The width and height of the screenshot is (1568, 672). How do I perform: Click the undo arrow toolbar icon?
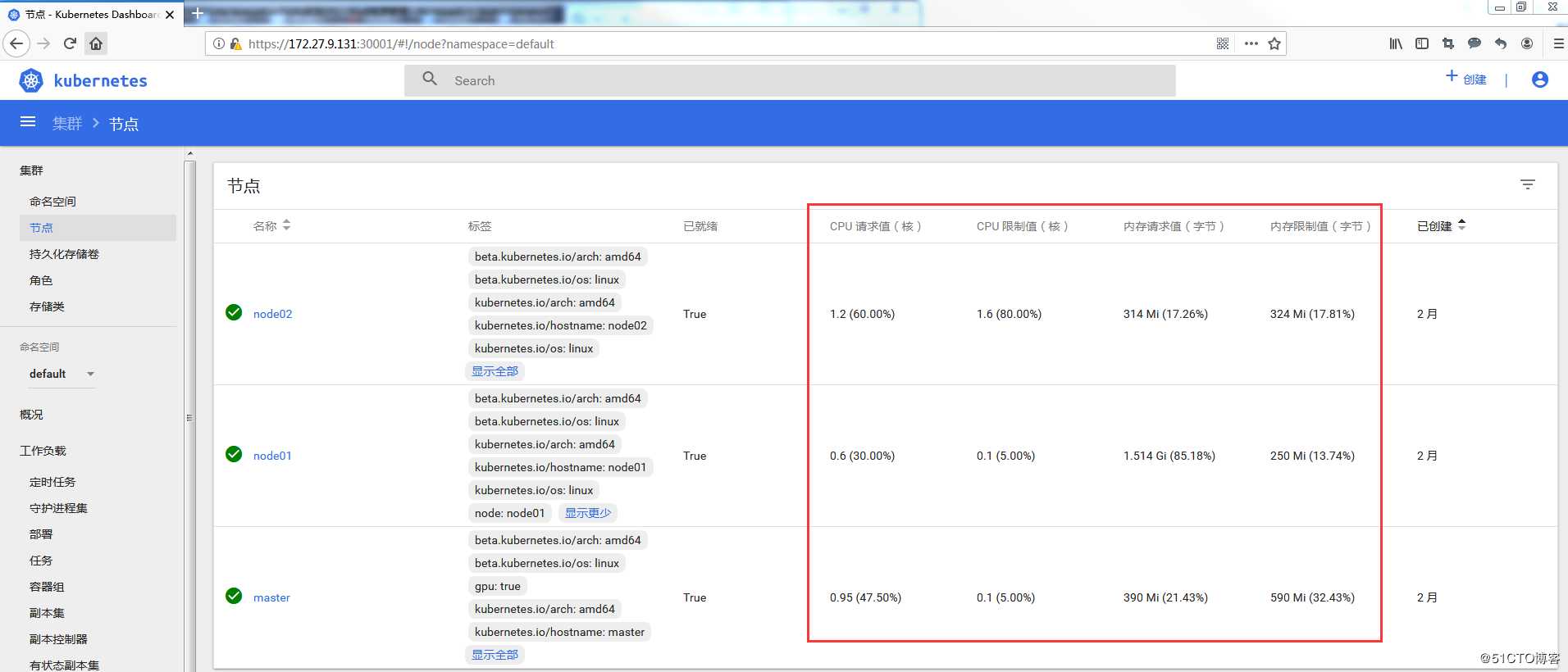pyautogui.click(x=1501, y=43)
